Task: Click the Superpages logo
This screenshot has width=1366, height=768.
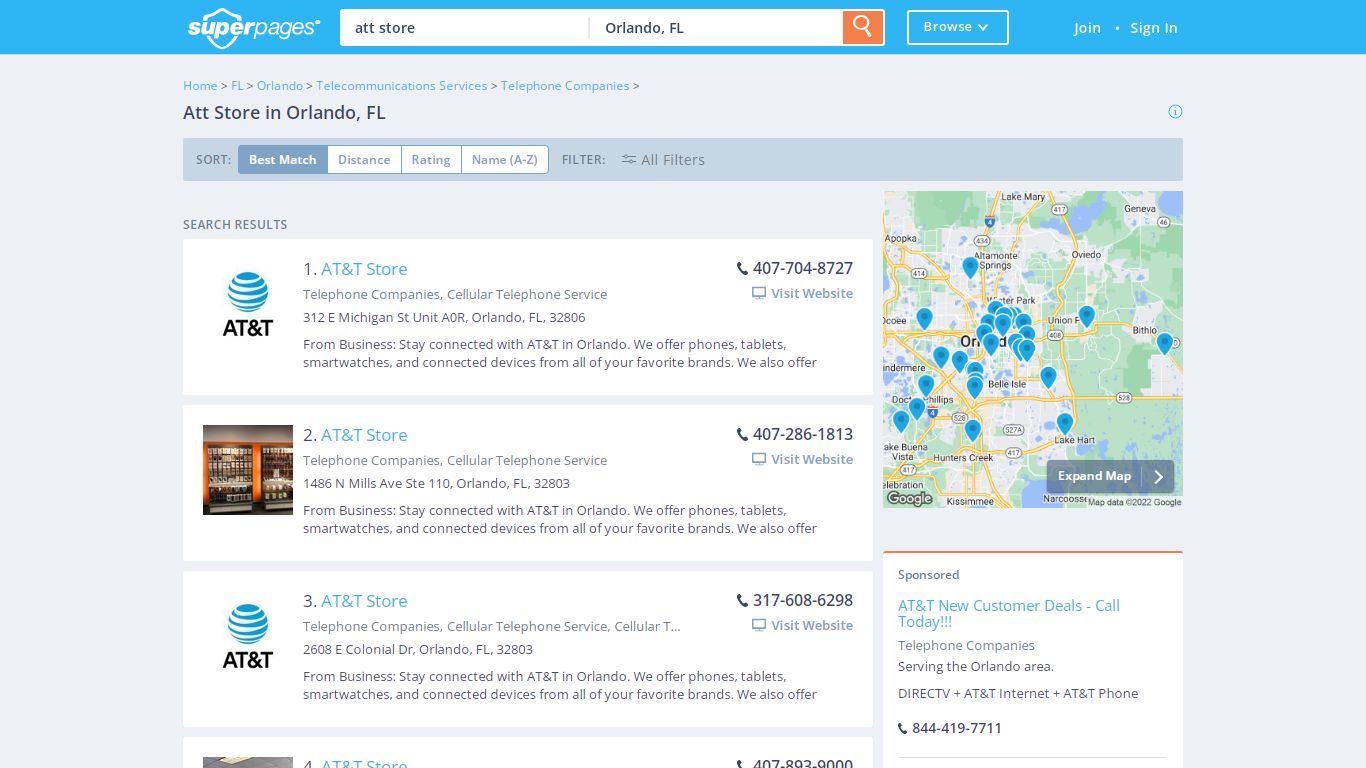Action: tap(254, 27)
